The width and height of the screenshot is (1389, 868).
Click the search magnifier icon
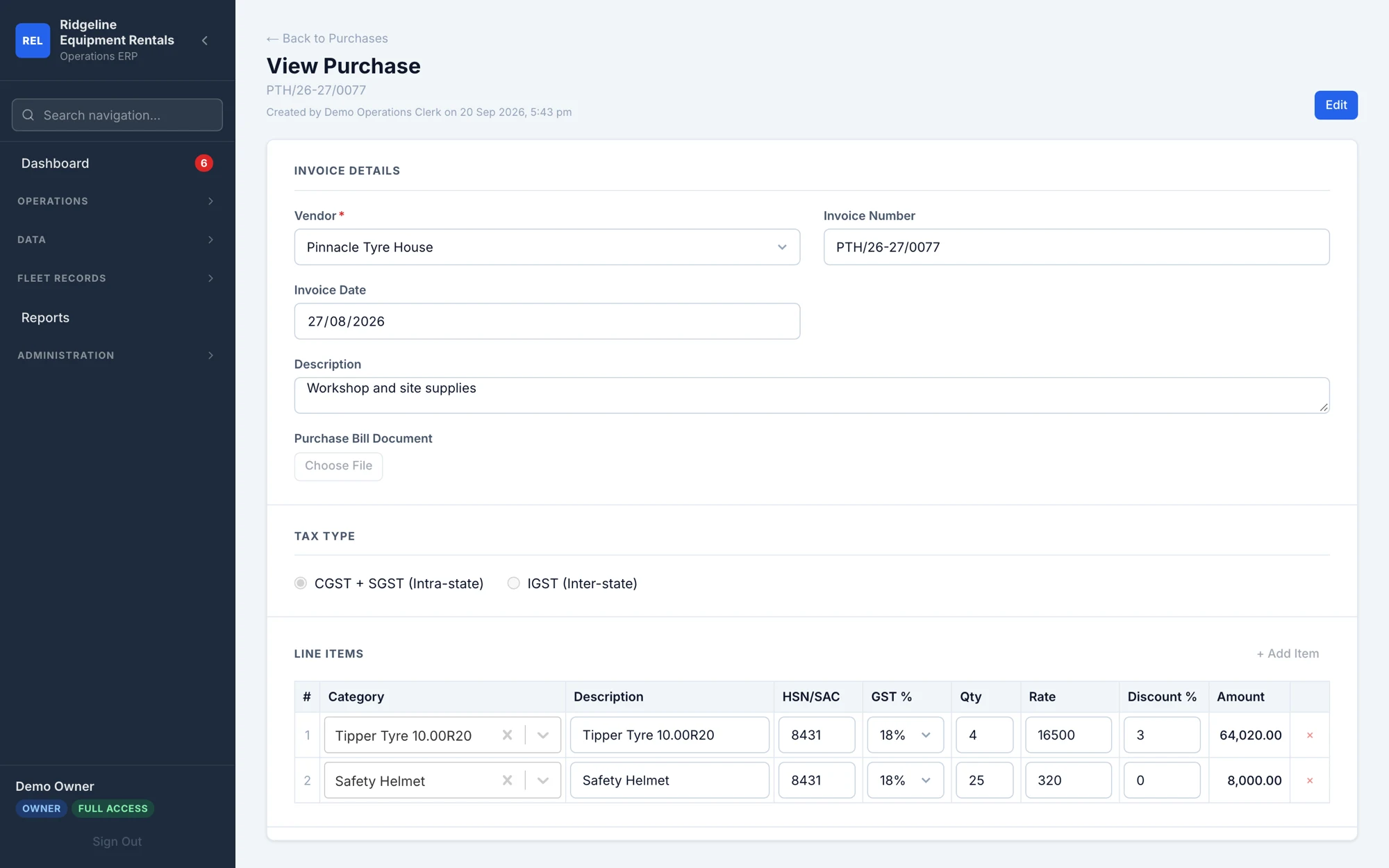pos(28,115)
